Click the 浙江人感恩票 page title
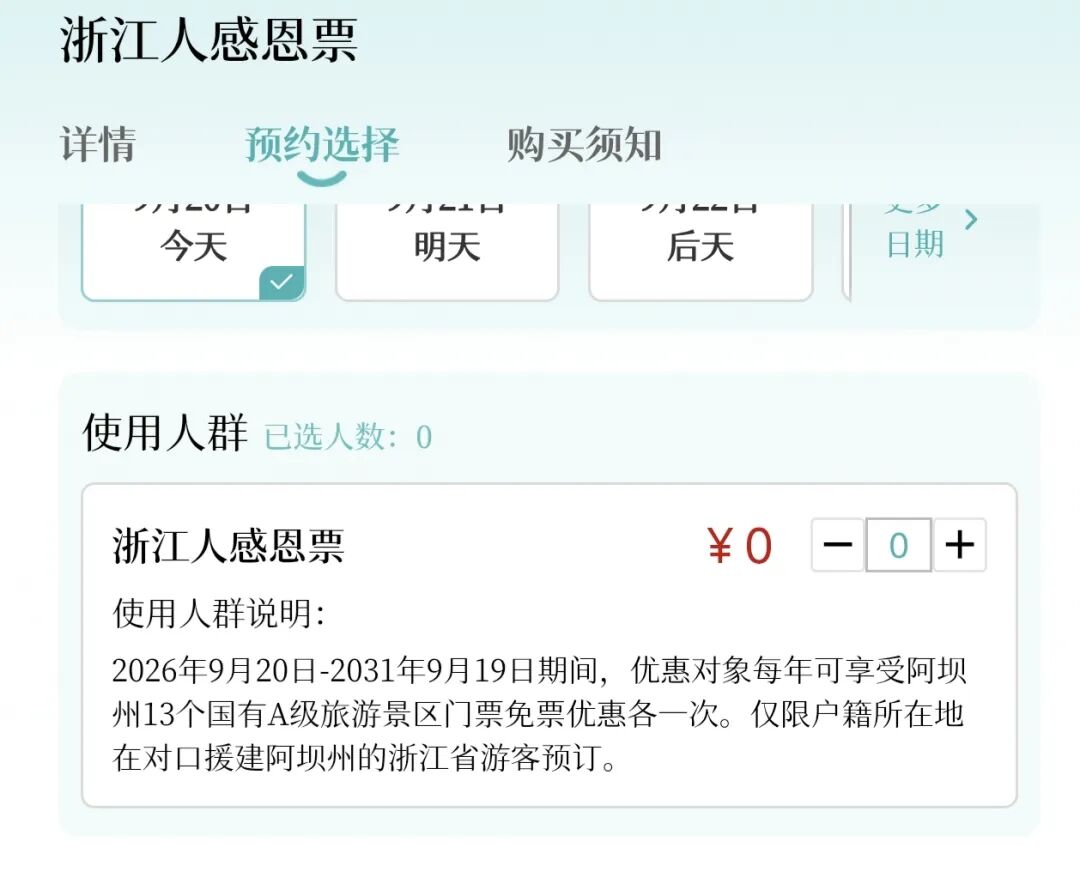Screen dimensions: 1080x890 [209, 40]
